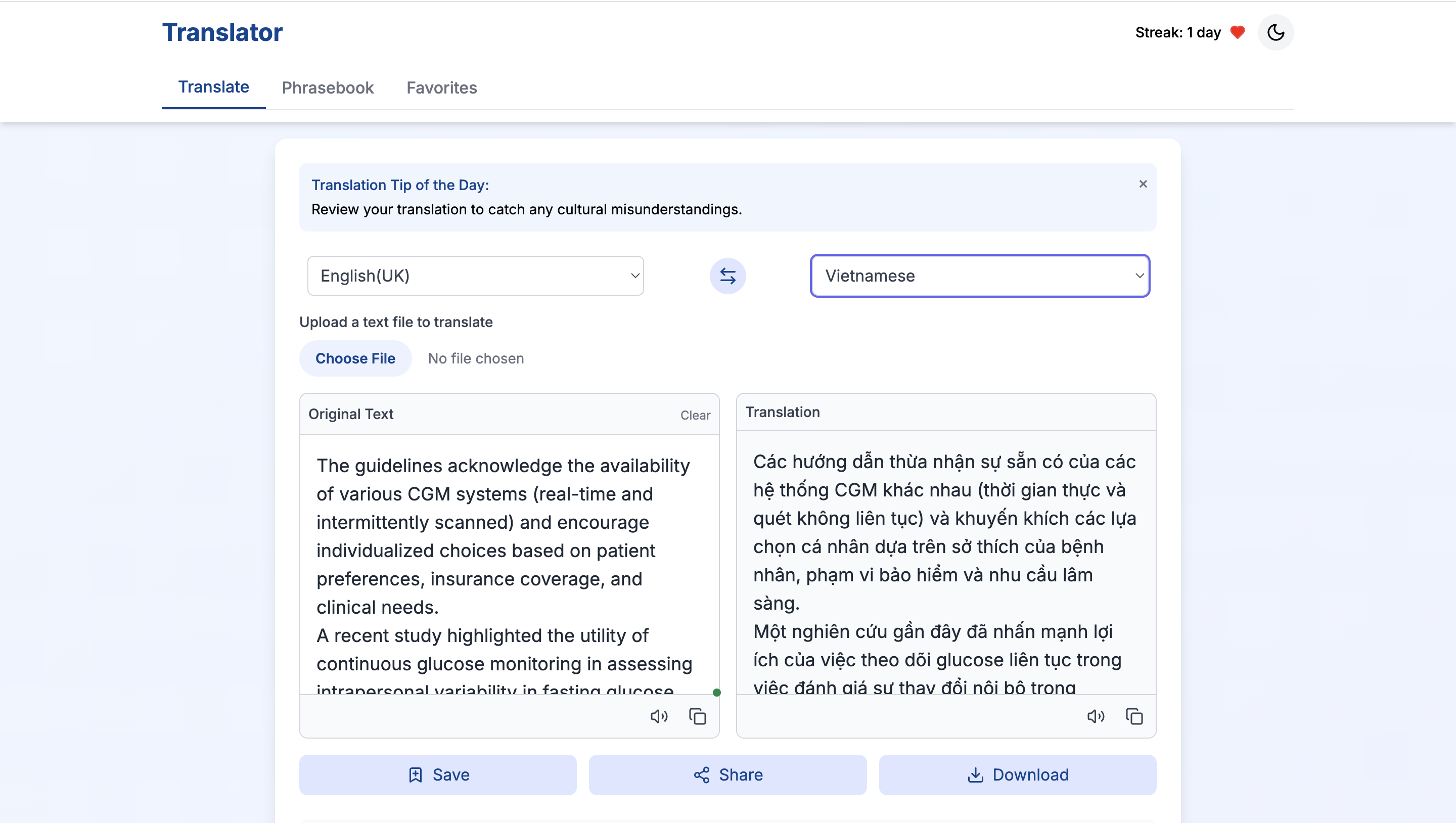The image size is (1456, 823).
Task: Dismiss the Translation Tip of the Day
Action: [x=1143, y=184]
